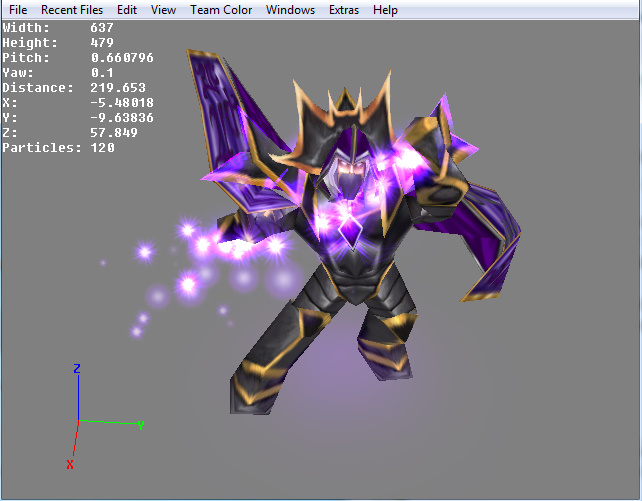Click the 3D model's glowing chest gem
The width and height of the screenshot is (642, 501).
[x=350, y=232]
